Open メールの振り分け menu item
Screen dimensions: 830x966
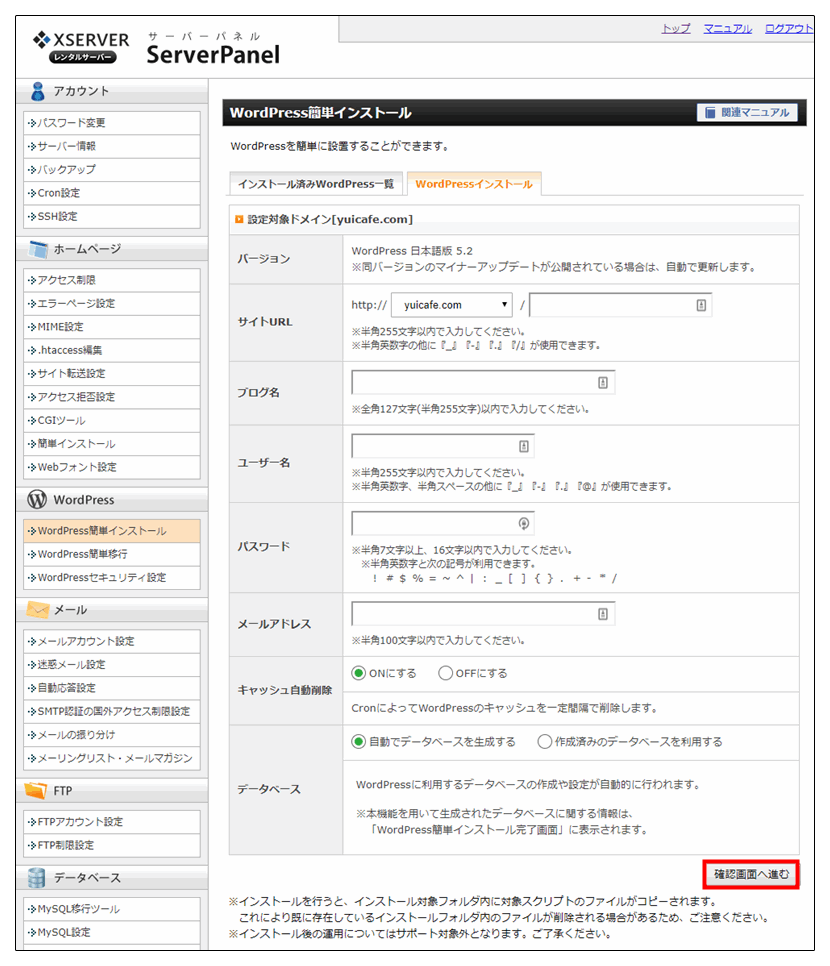[112, 735]
